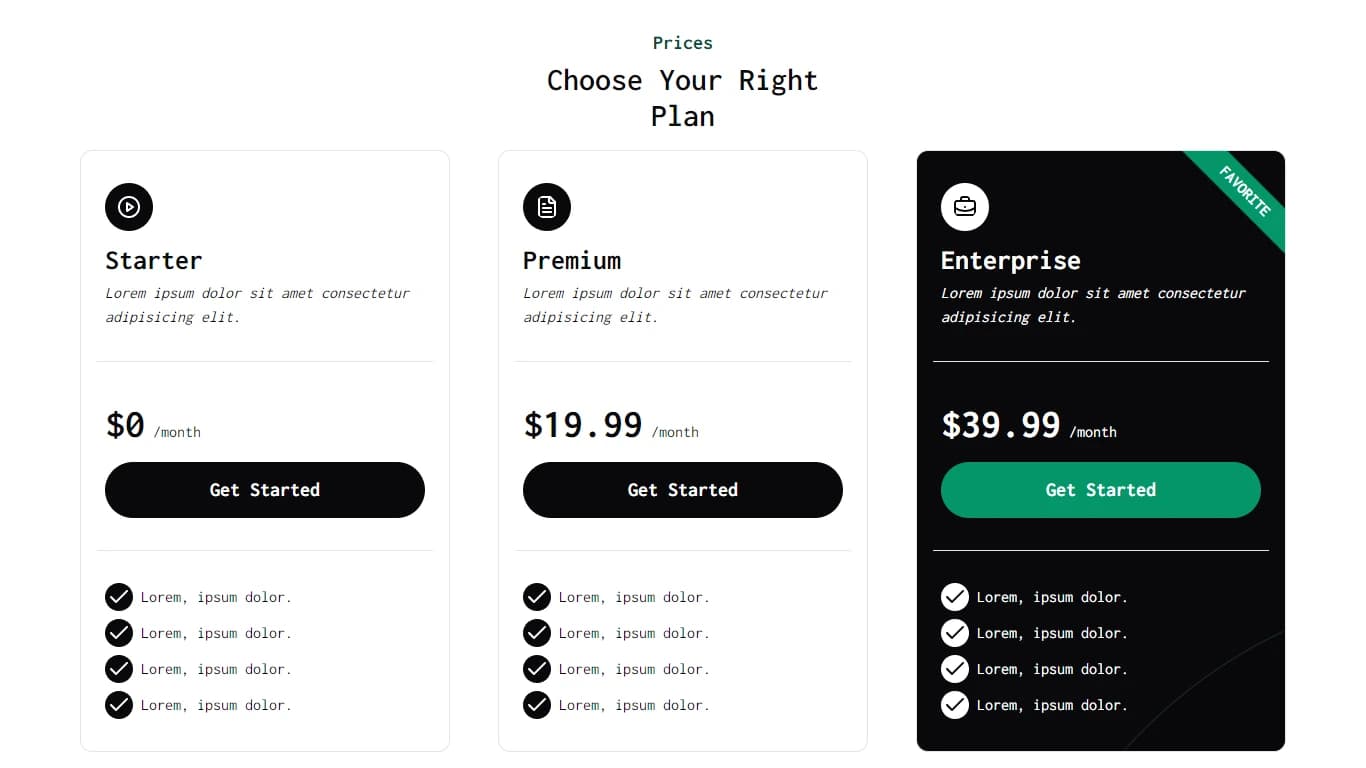Select the green Enterprise Get Started button

1101,490
